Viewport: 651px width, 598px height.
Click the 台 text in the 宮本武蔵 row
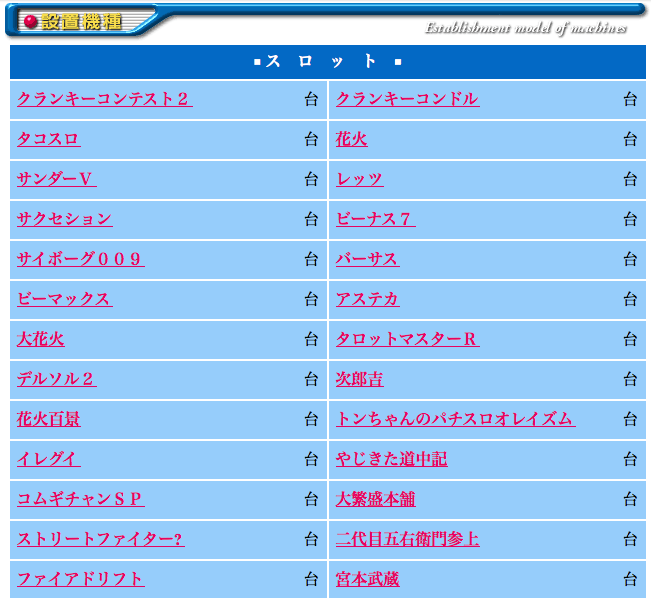click(630, 579)
